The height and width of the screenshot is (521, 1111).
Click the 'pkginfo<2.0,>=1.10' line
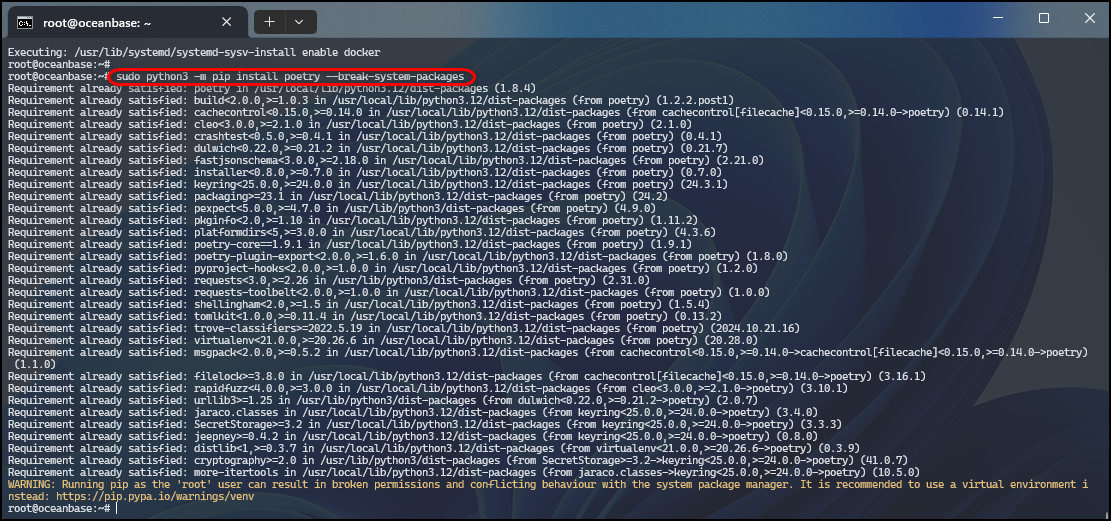coord(354,220)
